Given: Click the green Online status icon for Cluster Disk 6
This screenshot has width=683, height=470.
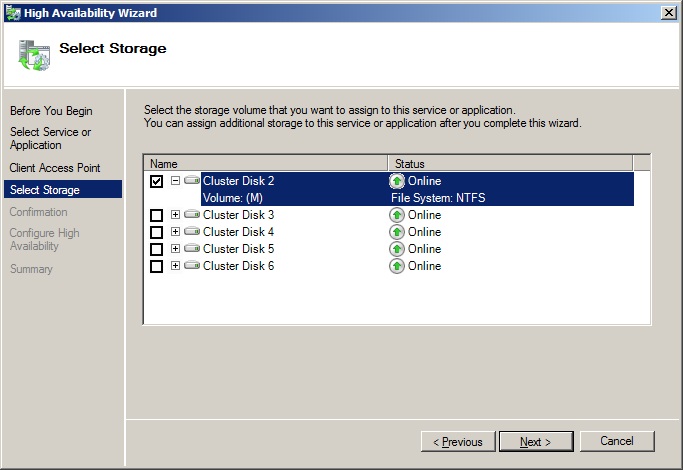Looking at the screenshot, I should (x=397, y=266).
